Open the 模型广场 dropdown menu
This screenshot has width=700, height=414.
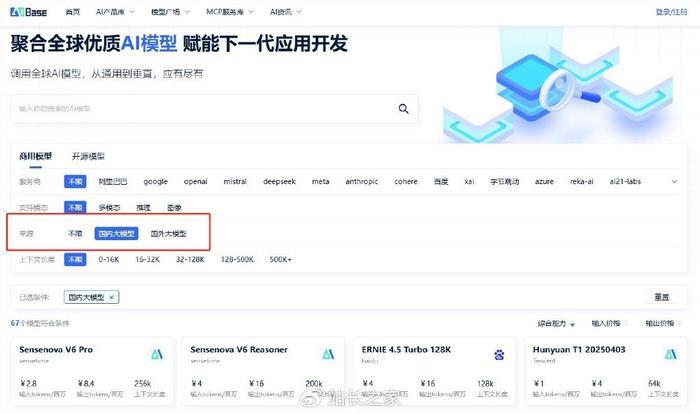click(170, 12)
